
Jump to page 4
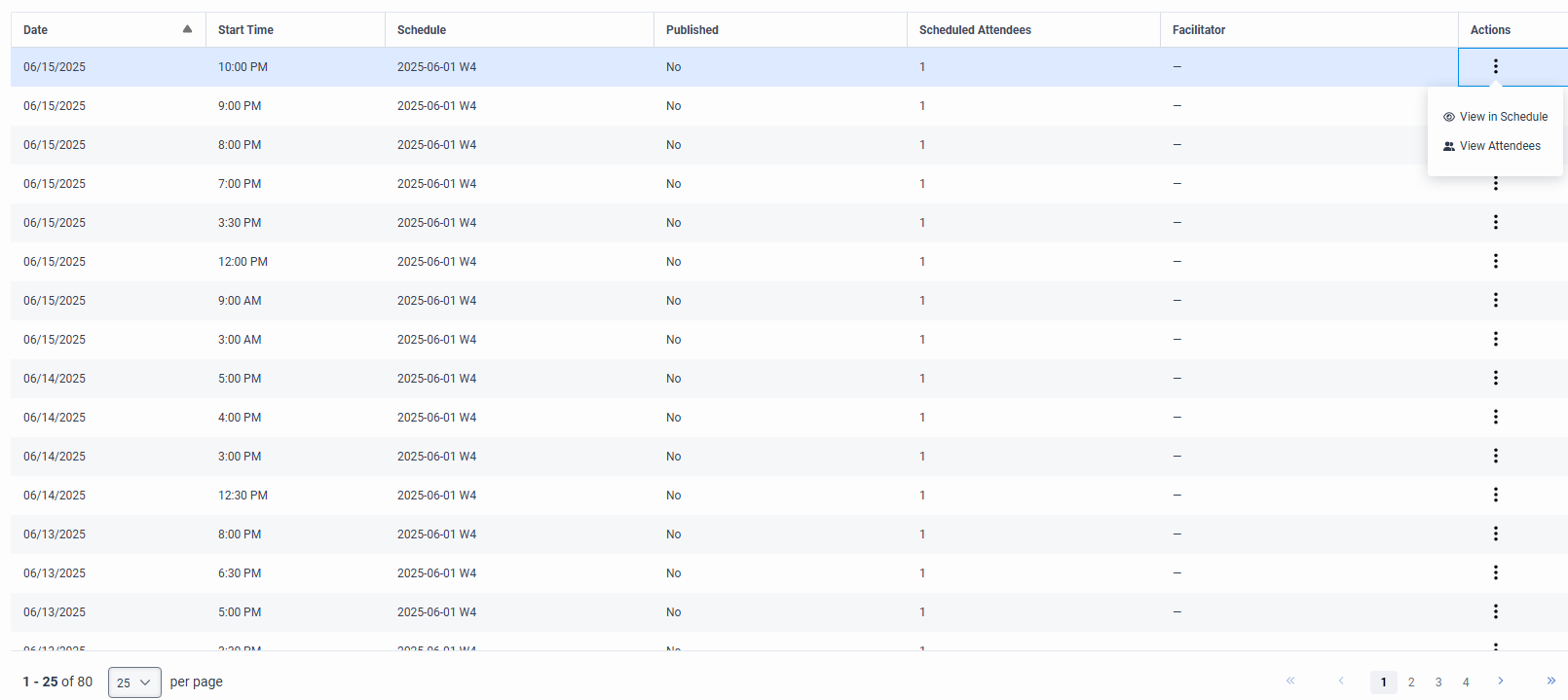(x=1466, y=682)
